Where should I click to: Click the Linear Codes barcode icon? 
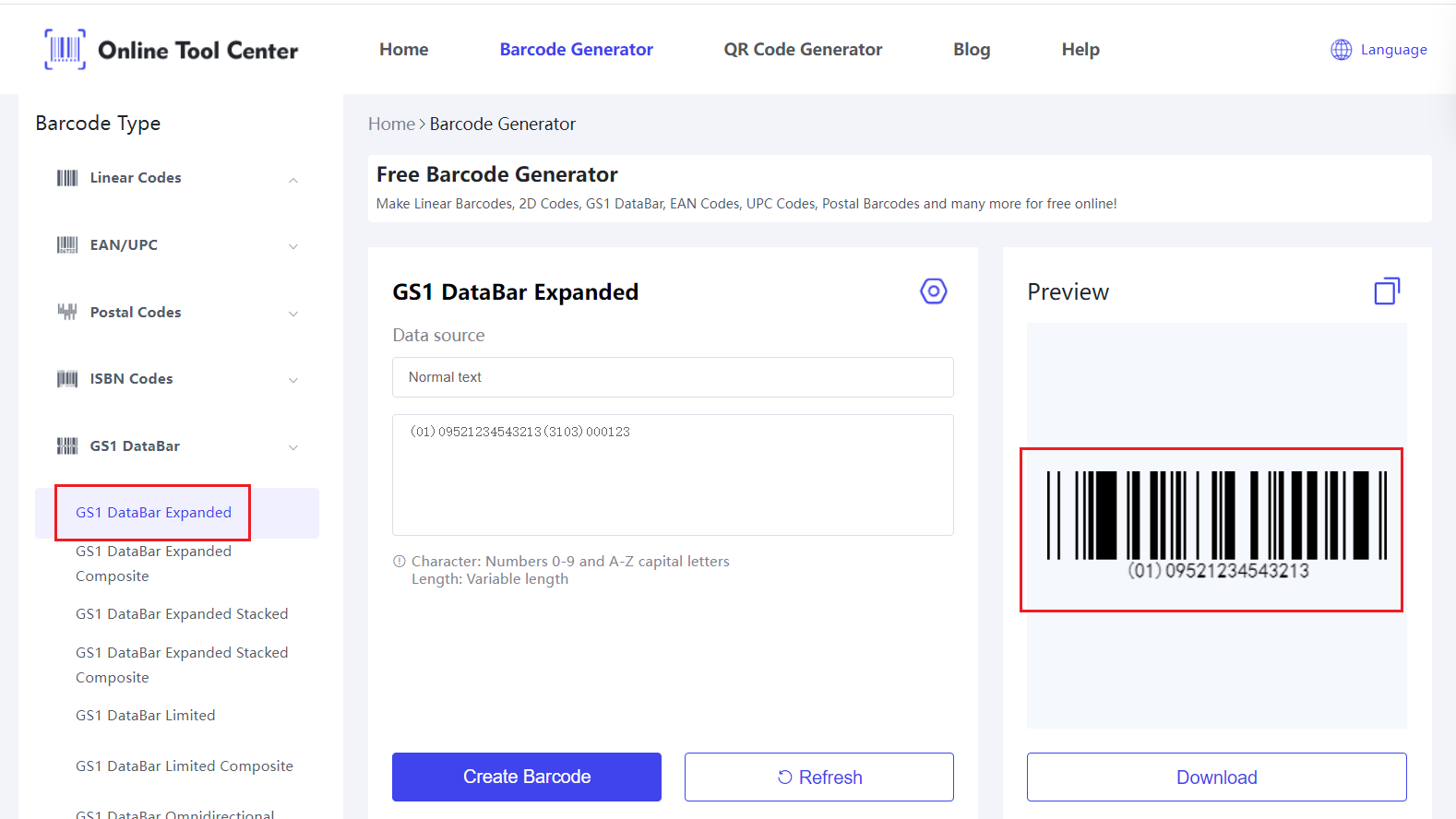pyautogui.click(x=67, y=178)
